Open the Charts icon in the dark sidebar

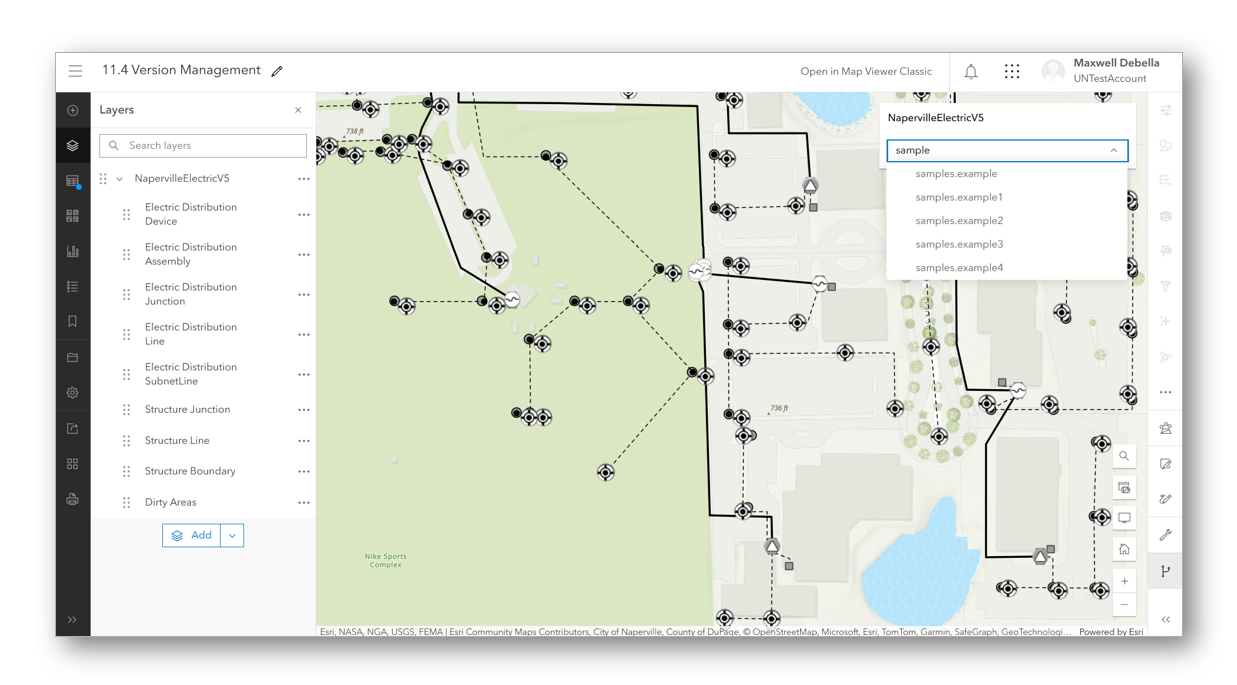pyautogui.click(x=73, y=252)
